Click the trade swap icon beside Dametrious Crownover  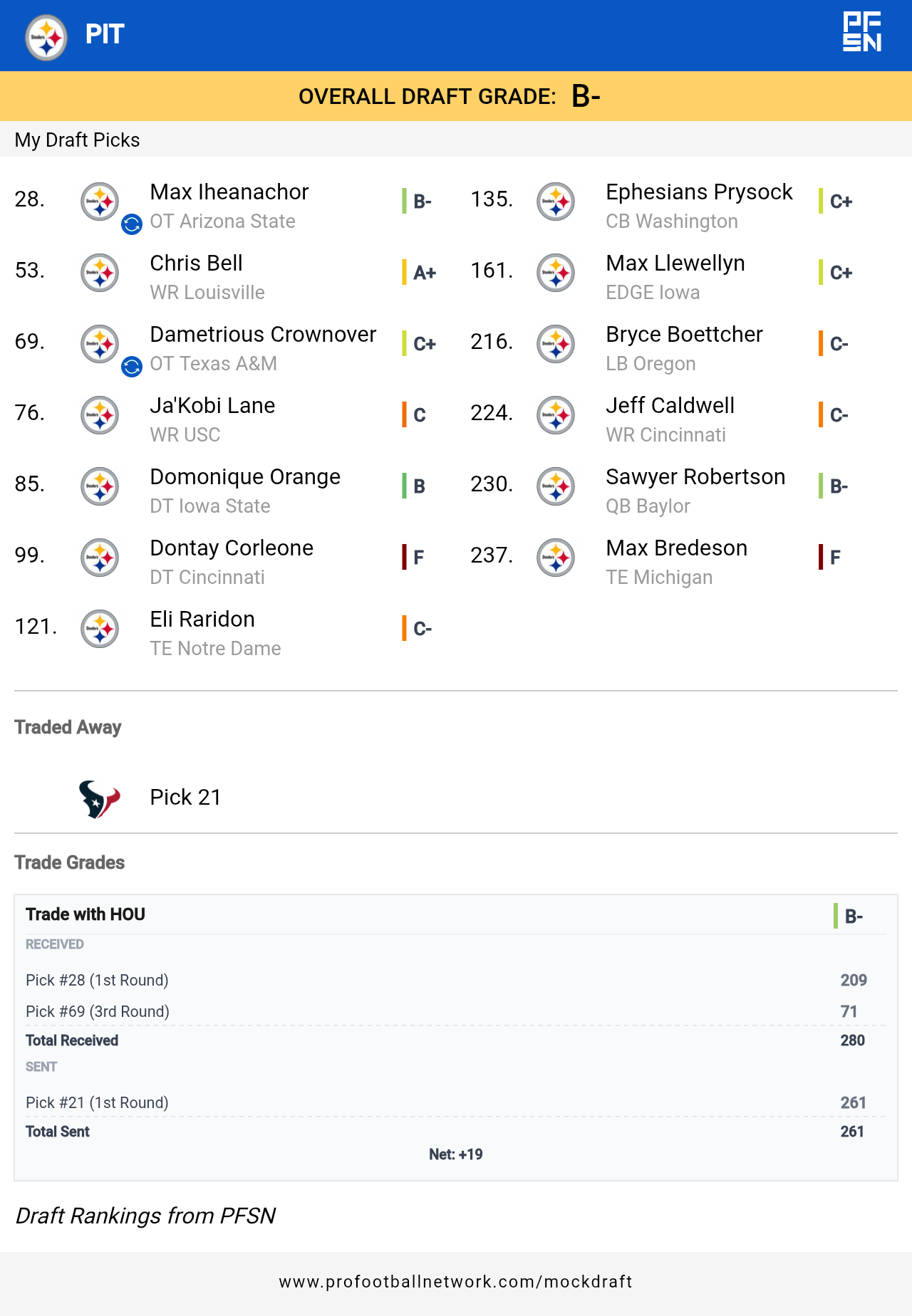[132, 367]
